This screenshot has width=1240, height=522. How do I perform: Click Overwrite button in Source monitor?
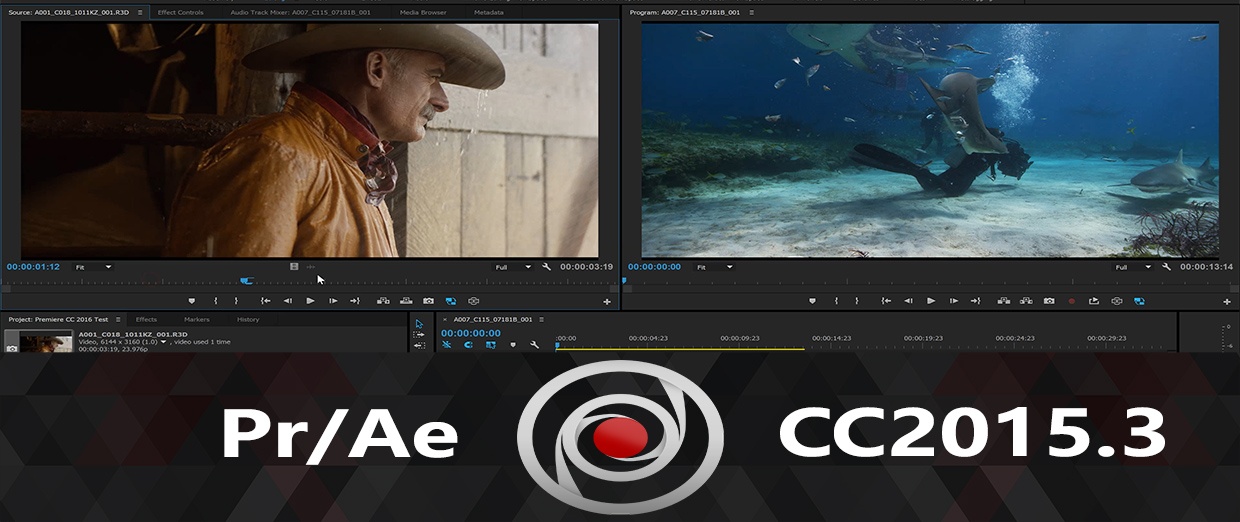click(x=406, y=301)
